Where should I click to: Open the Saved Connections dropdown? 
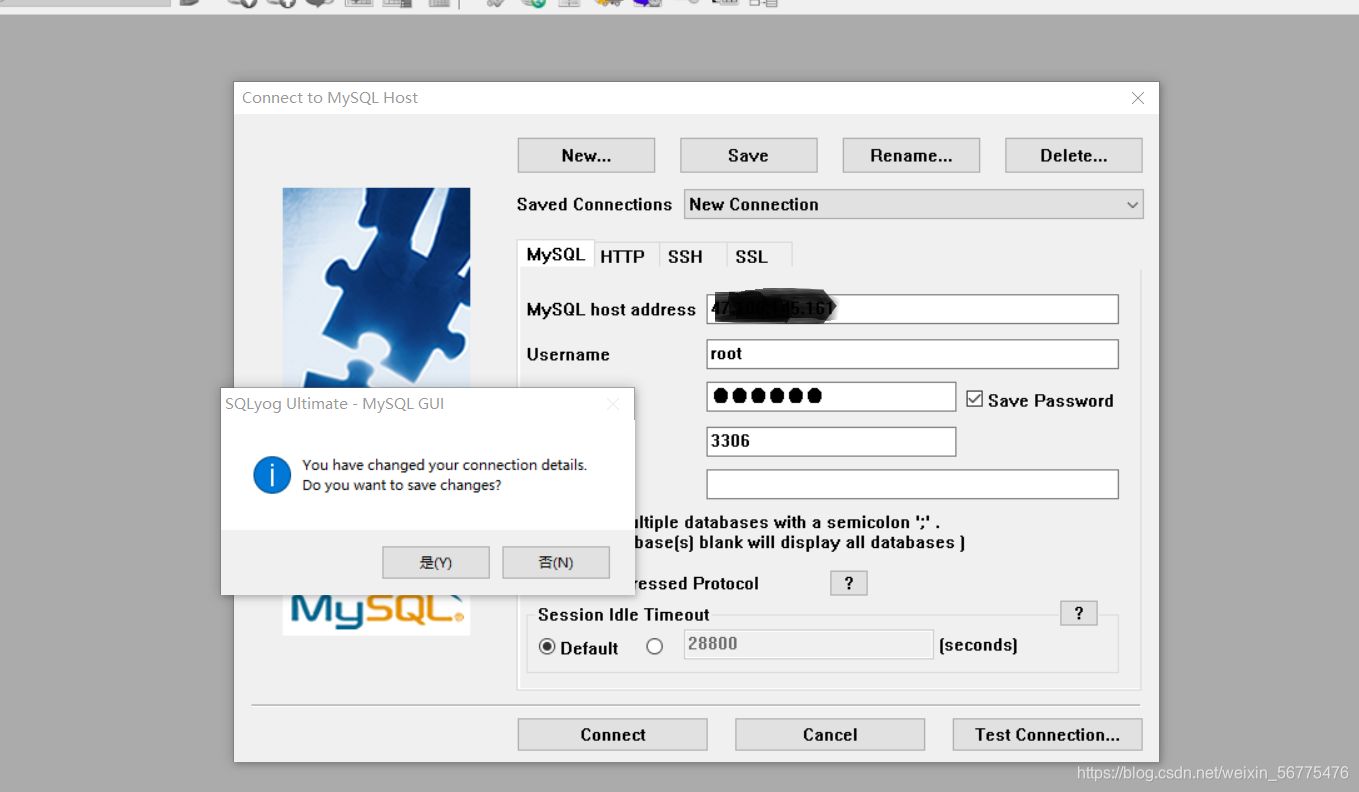click(914, 204)
